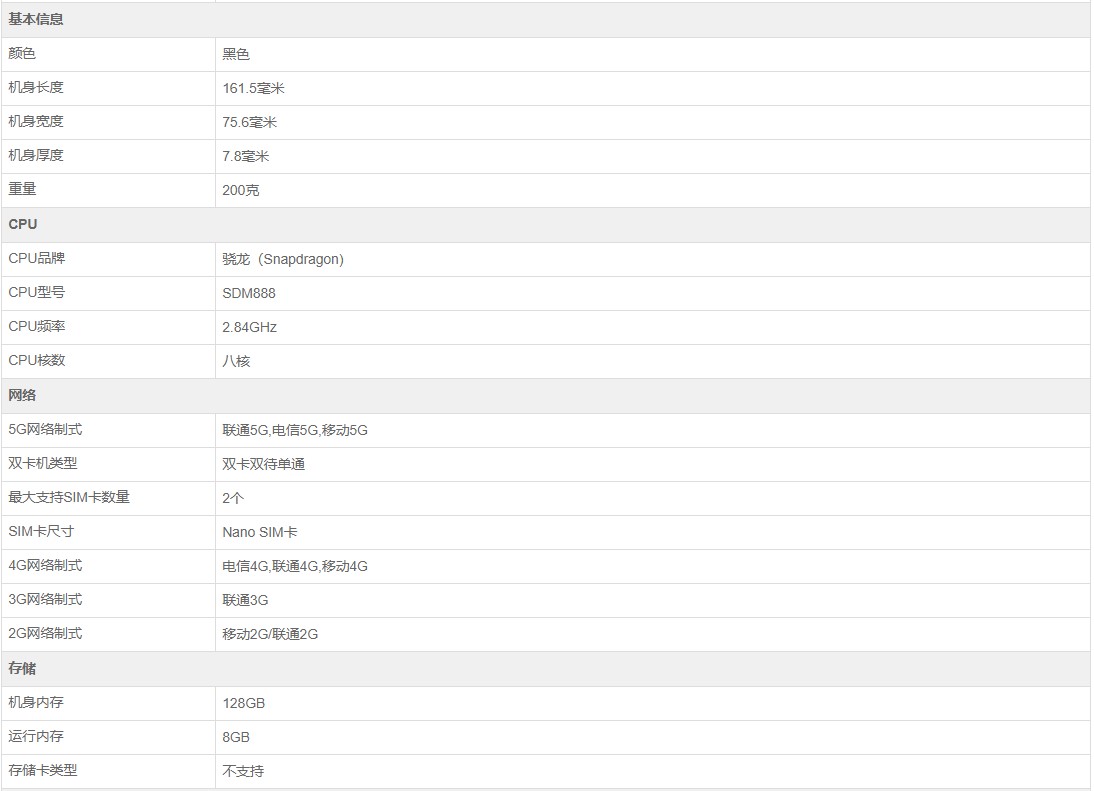Select the 存储卡类型 label
Image resolution: width=1094 pixels, height=791 pixels.
[x=43, y=771]
